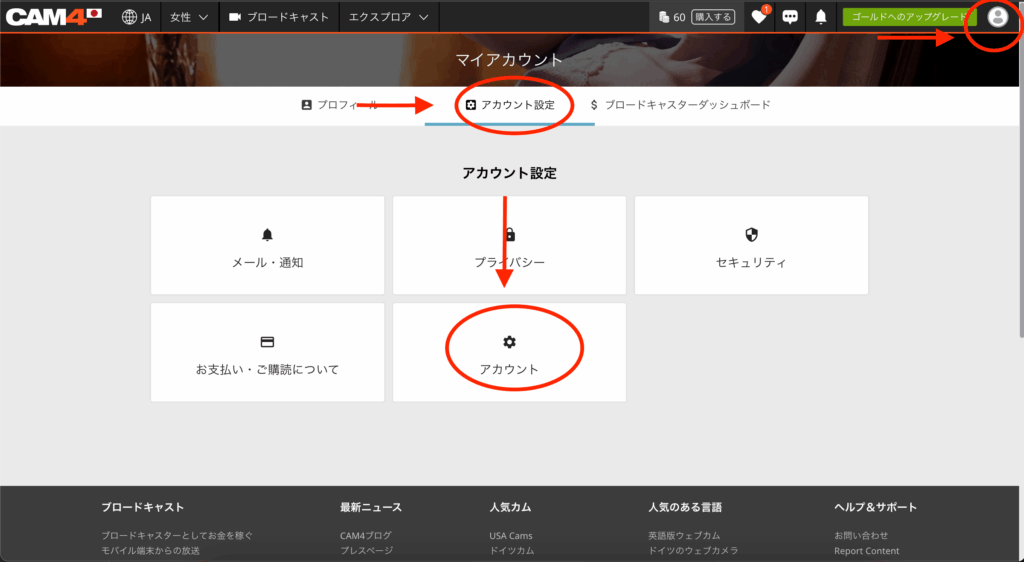
Task: Click the 人気カム footer heading
Action: [510, 507]
